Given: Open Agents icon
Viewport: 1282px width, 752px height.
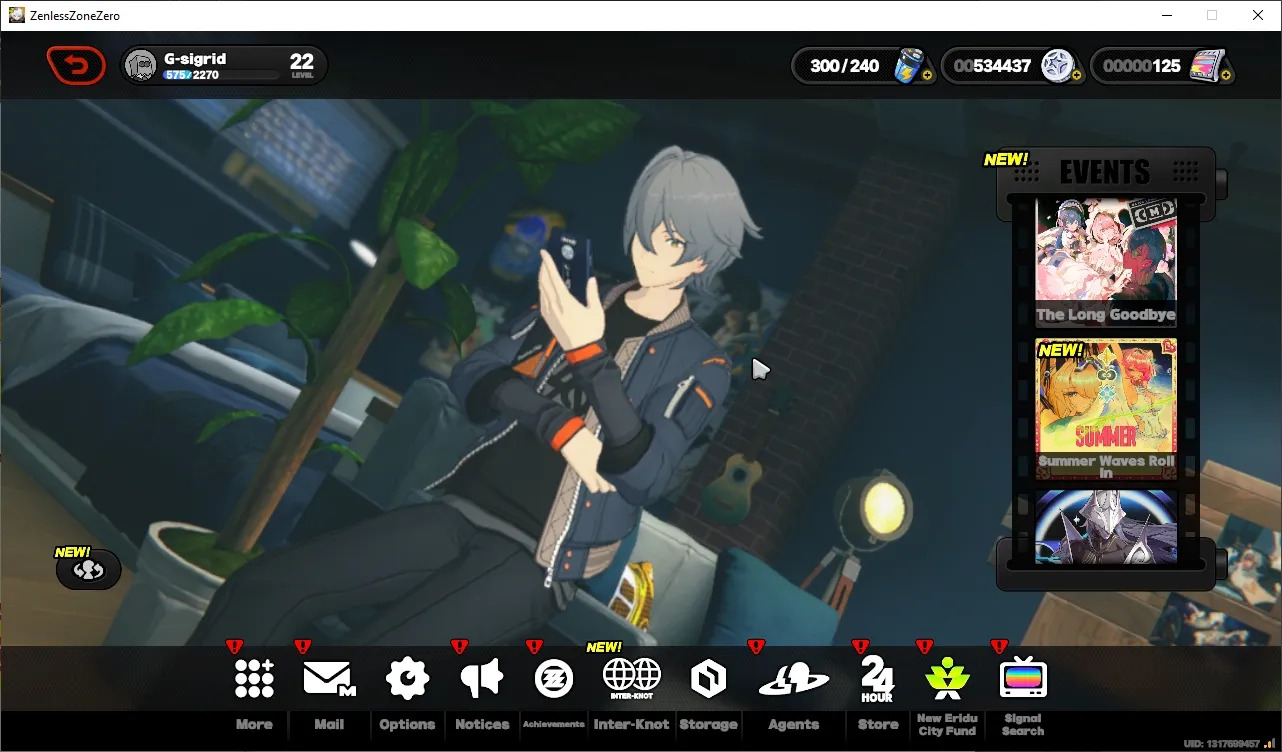Looking at the screenshot, I should pos(793,680).
